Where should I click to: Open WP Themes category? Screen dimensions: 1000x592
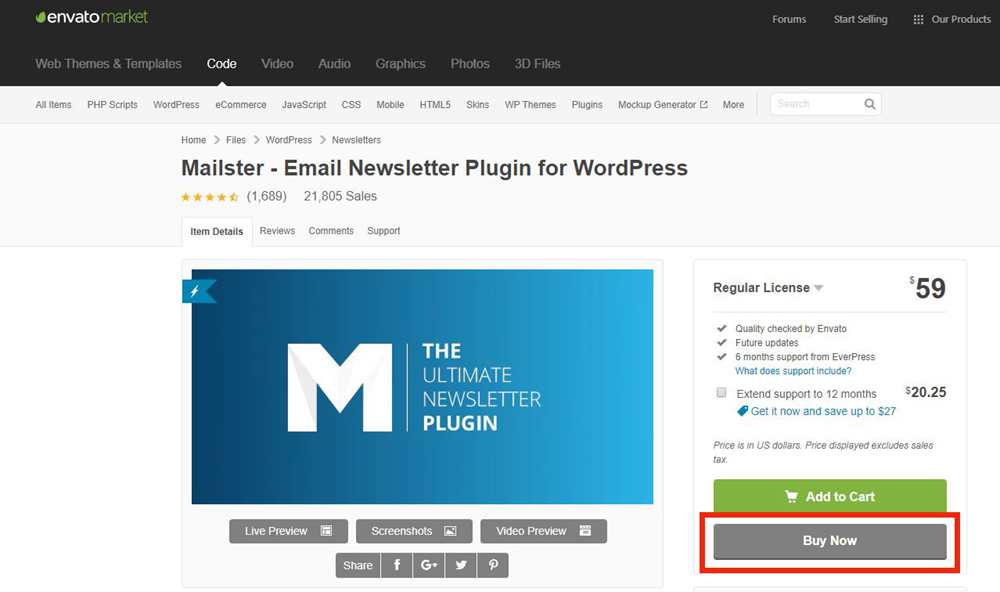click(530, 105)
